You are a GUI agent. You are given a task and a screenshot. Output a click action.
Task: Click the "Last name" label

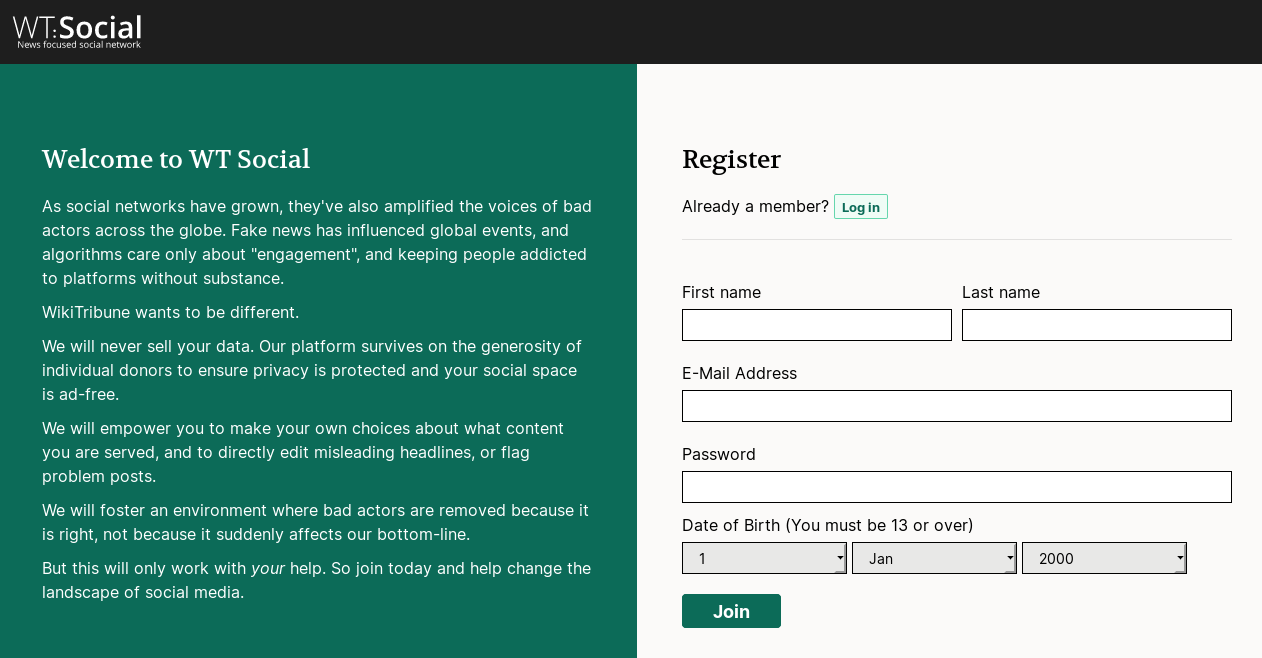(1000, 292)
